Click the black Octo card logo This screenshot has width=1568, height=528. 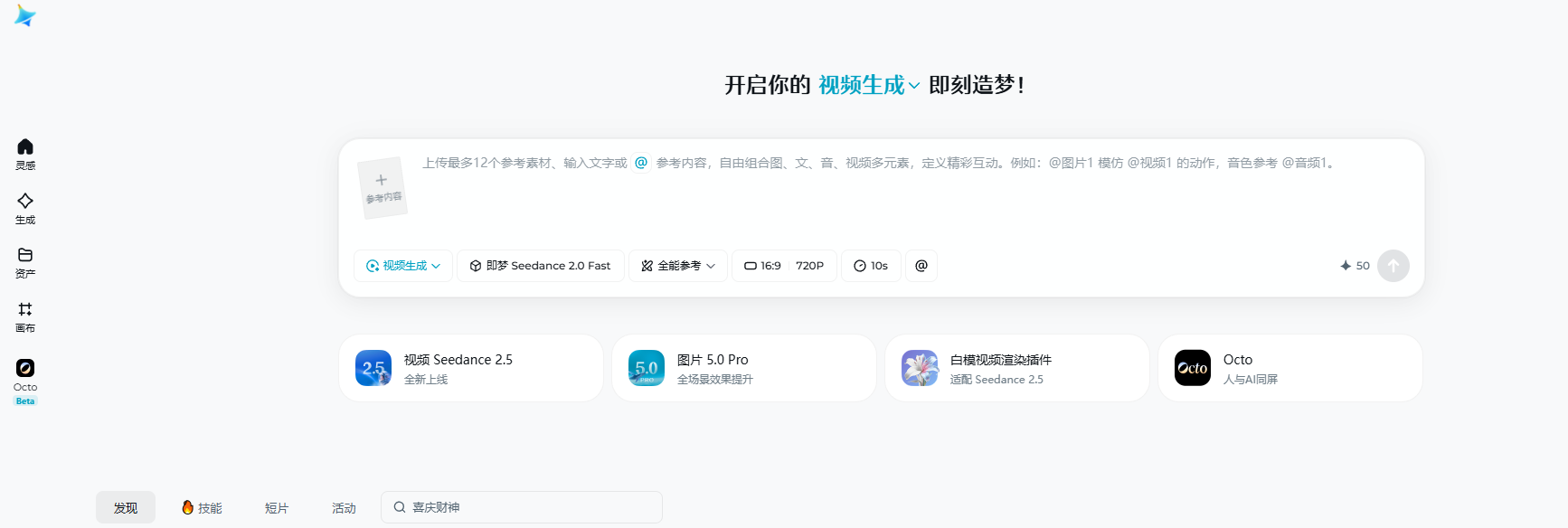(x=1193, y=368)
